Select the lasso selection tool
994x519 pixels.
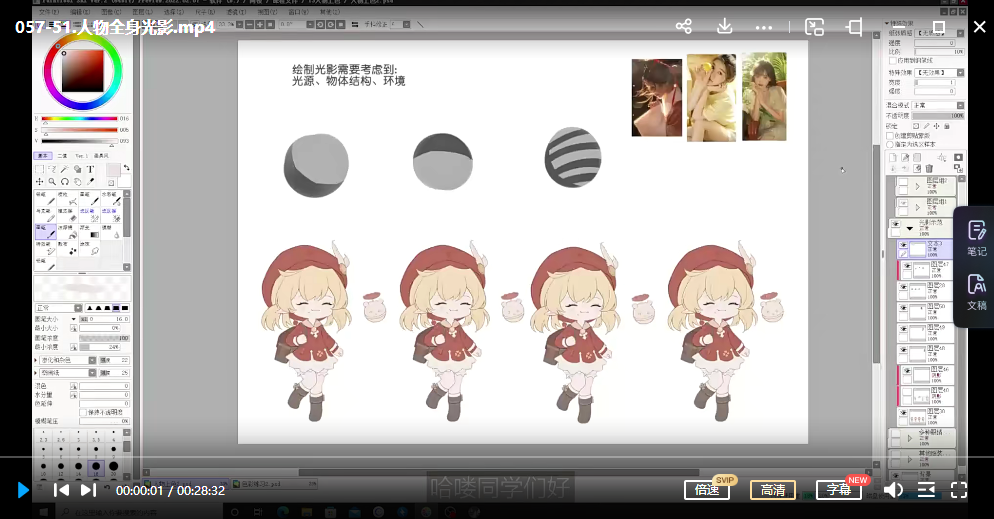[52, 169]
